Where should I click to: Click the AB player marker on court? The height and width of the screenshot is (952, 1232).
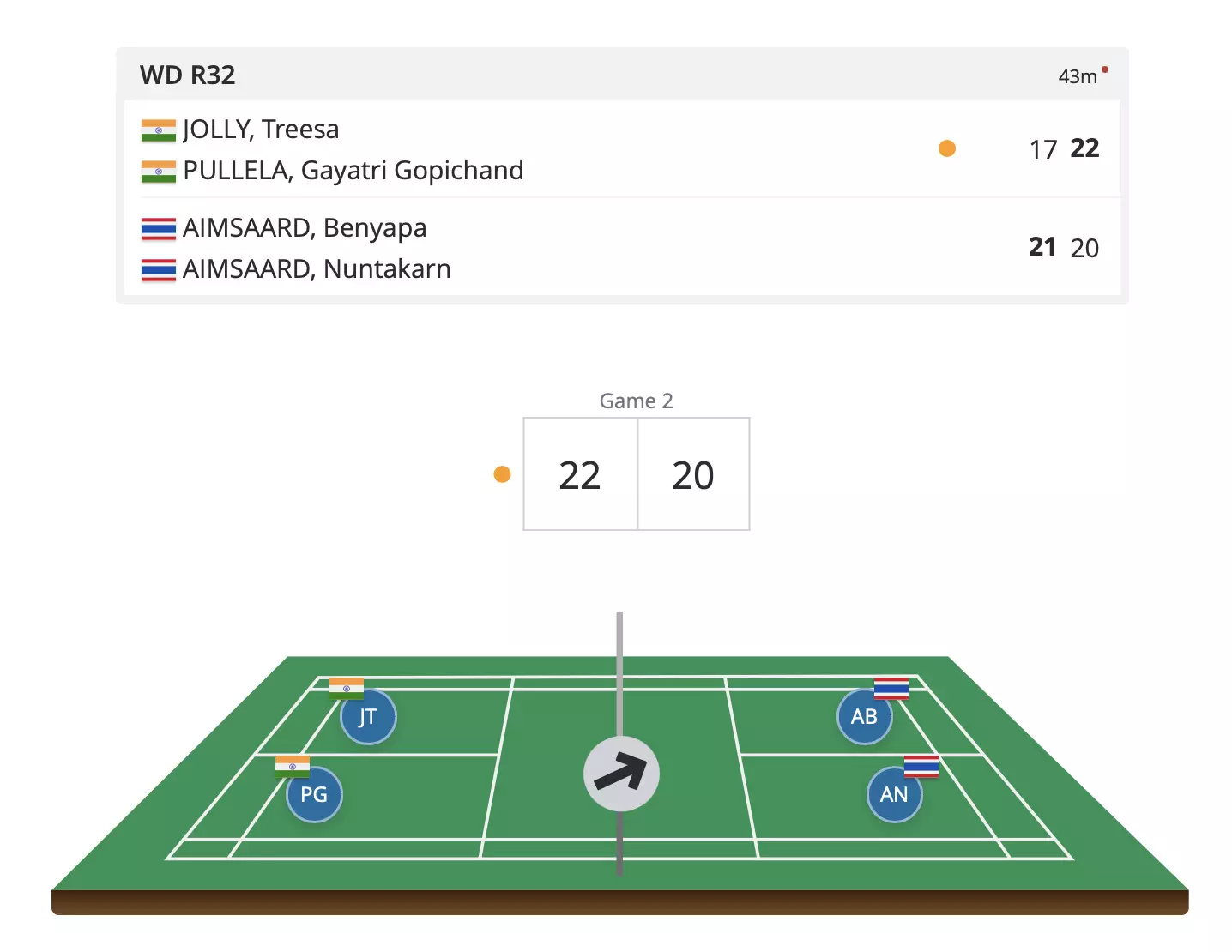[864, 717]
